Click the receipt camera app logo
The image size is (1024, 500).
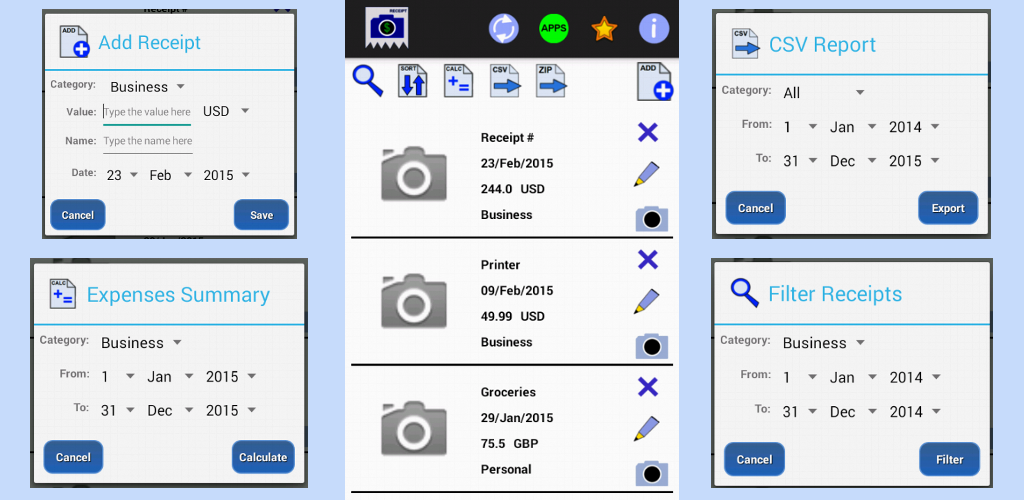click(387, 27)
